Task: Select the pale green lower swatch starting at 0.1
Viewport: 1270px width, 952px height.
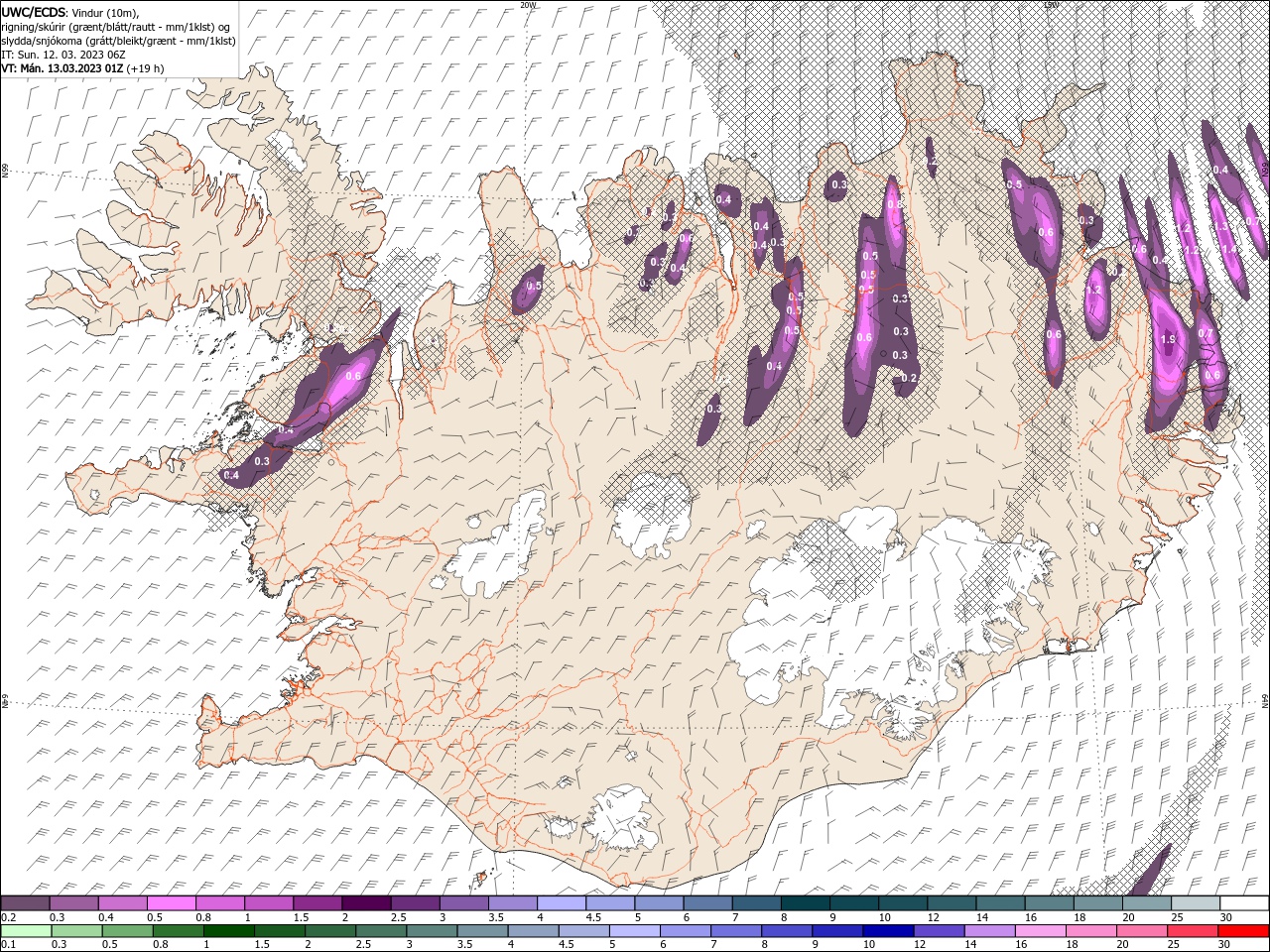Action: point(26,931)
